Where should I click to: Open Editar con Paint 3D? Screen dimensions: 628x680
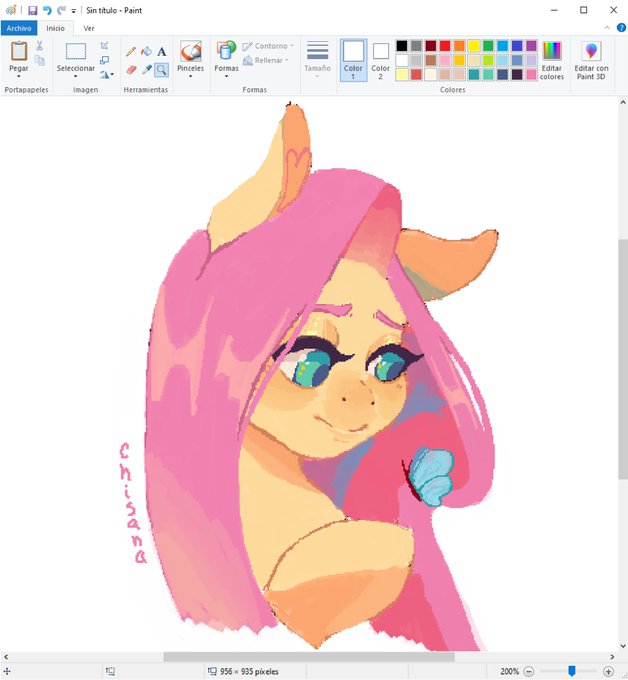(x=591, y=60)
